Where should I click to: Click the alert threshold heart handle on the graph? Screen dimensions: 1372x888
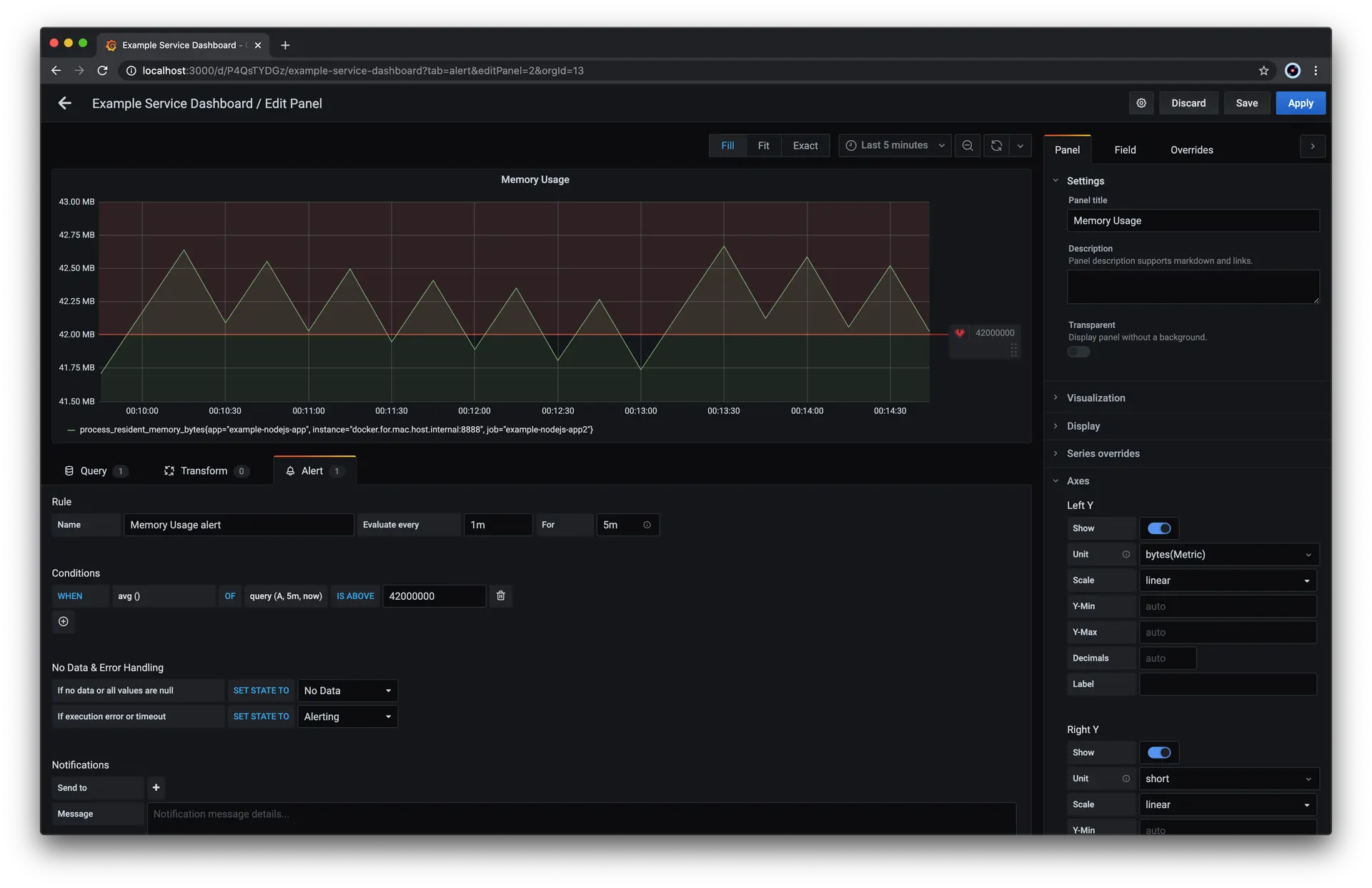click(960, 333)
